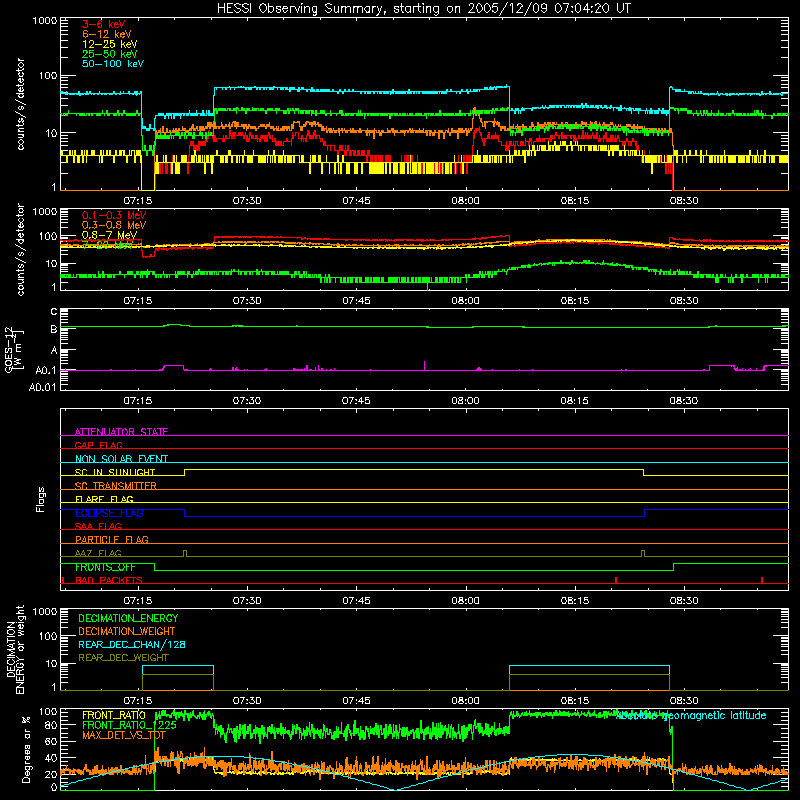Click the MAX_DET_VS_TOT legend label
The height and width of the screenshot is (800, 800).
(x=124, y=735)
